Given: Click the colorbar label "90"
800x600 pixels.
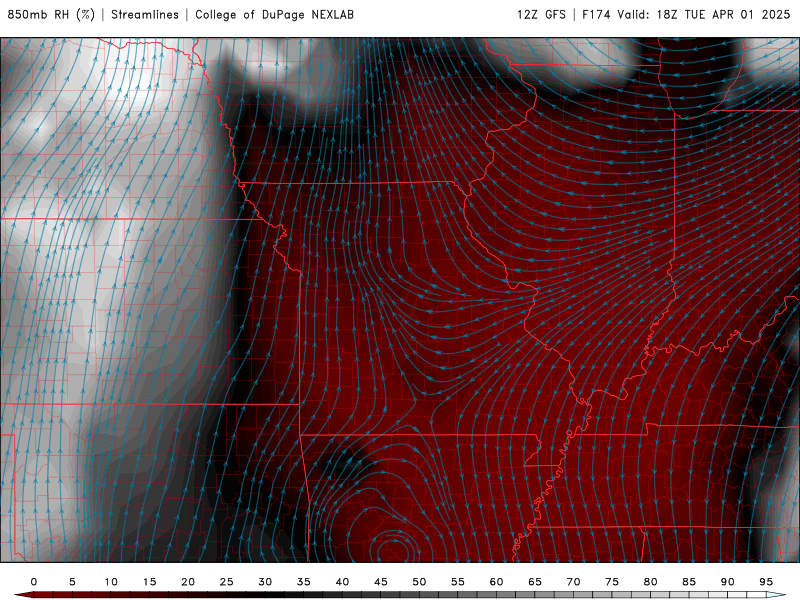Looking at the screenshot, I should (728, 582).
